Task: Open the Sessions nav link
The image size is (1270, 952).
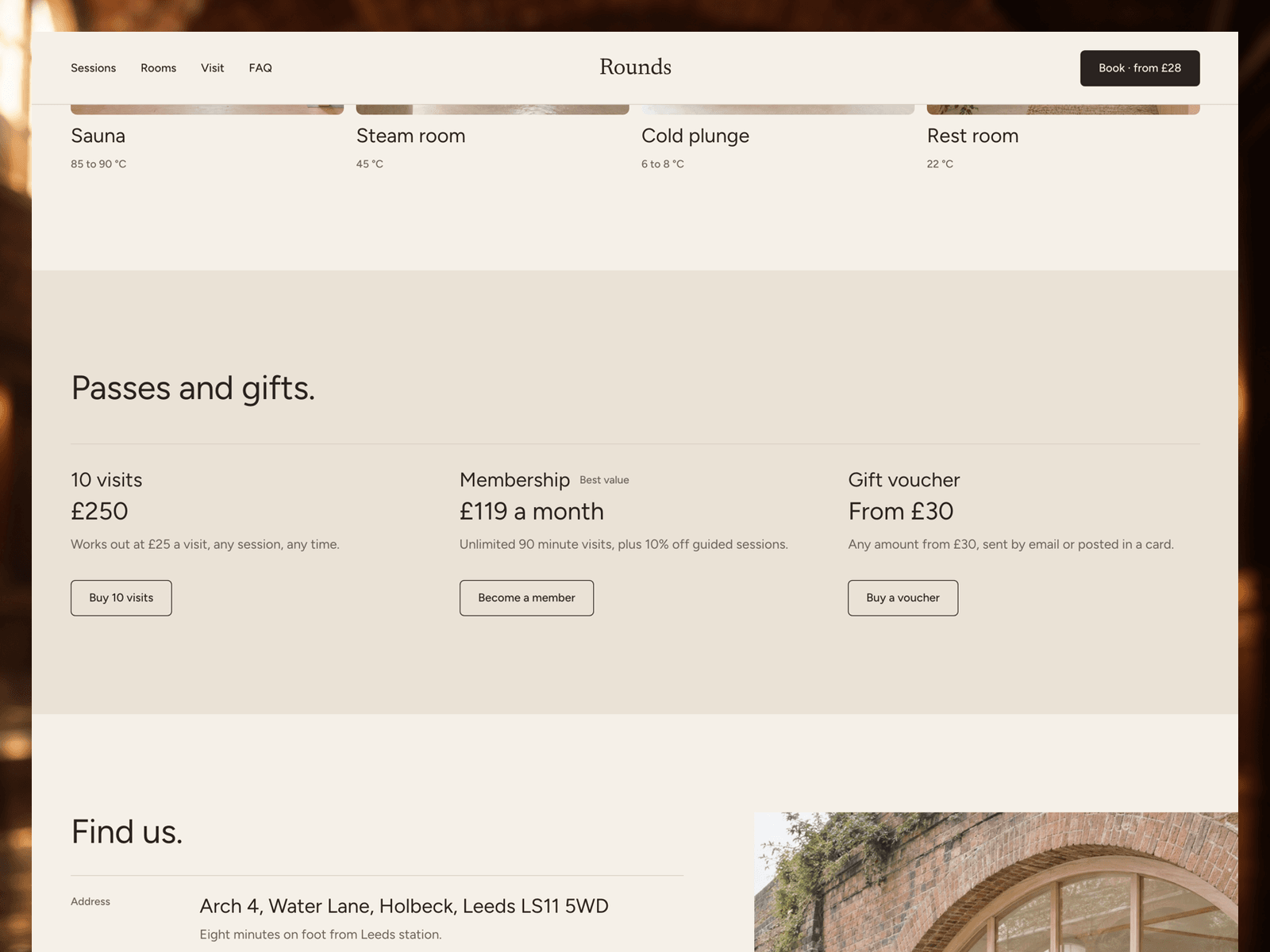Action: [93, 68]
